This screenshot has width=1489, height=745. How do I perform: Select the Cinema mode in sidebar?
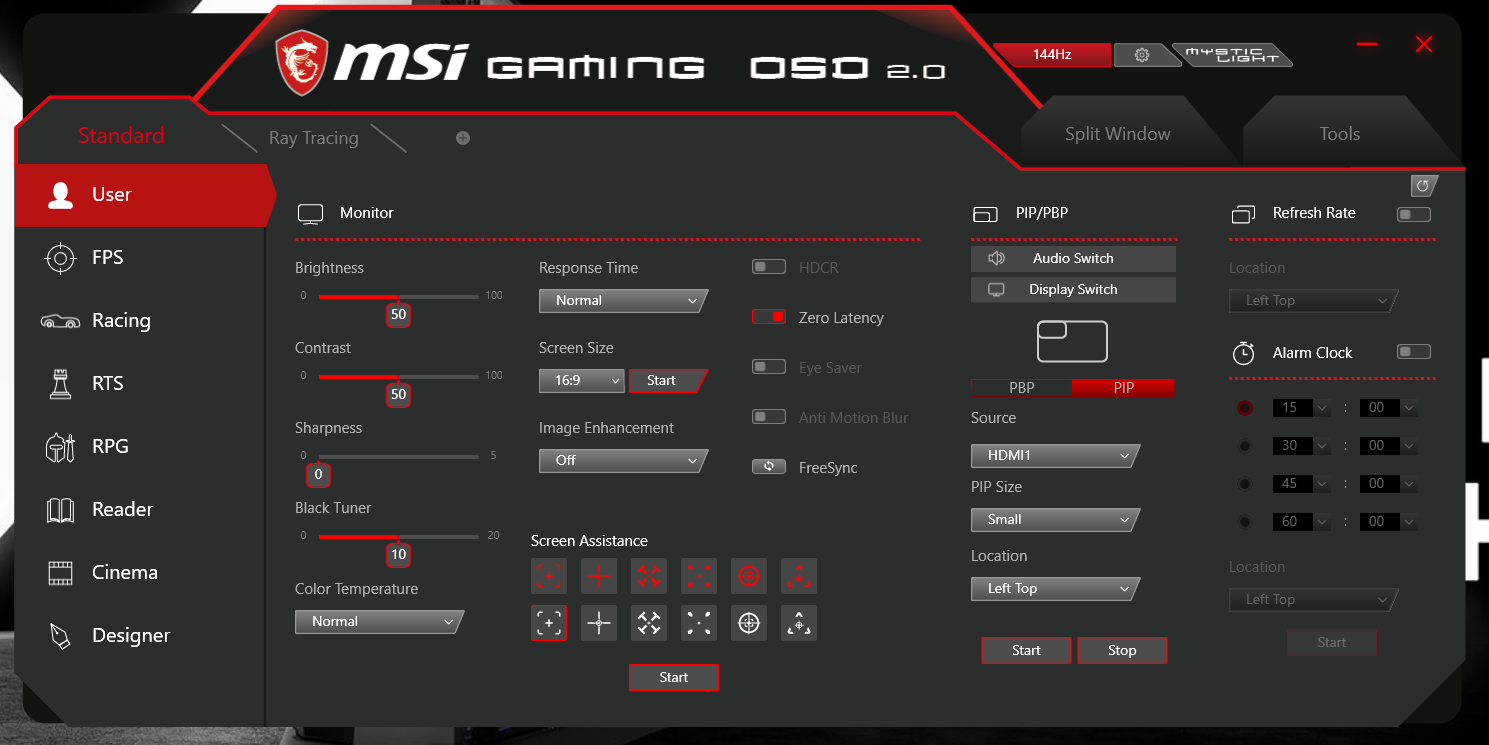(x=140, y=573)
